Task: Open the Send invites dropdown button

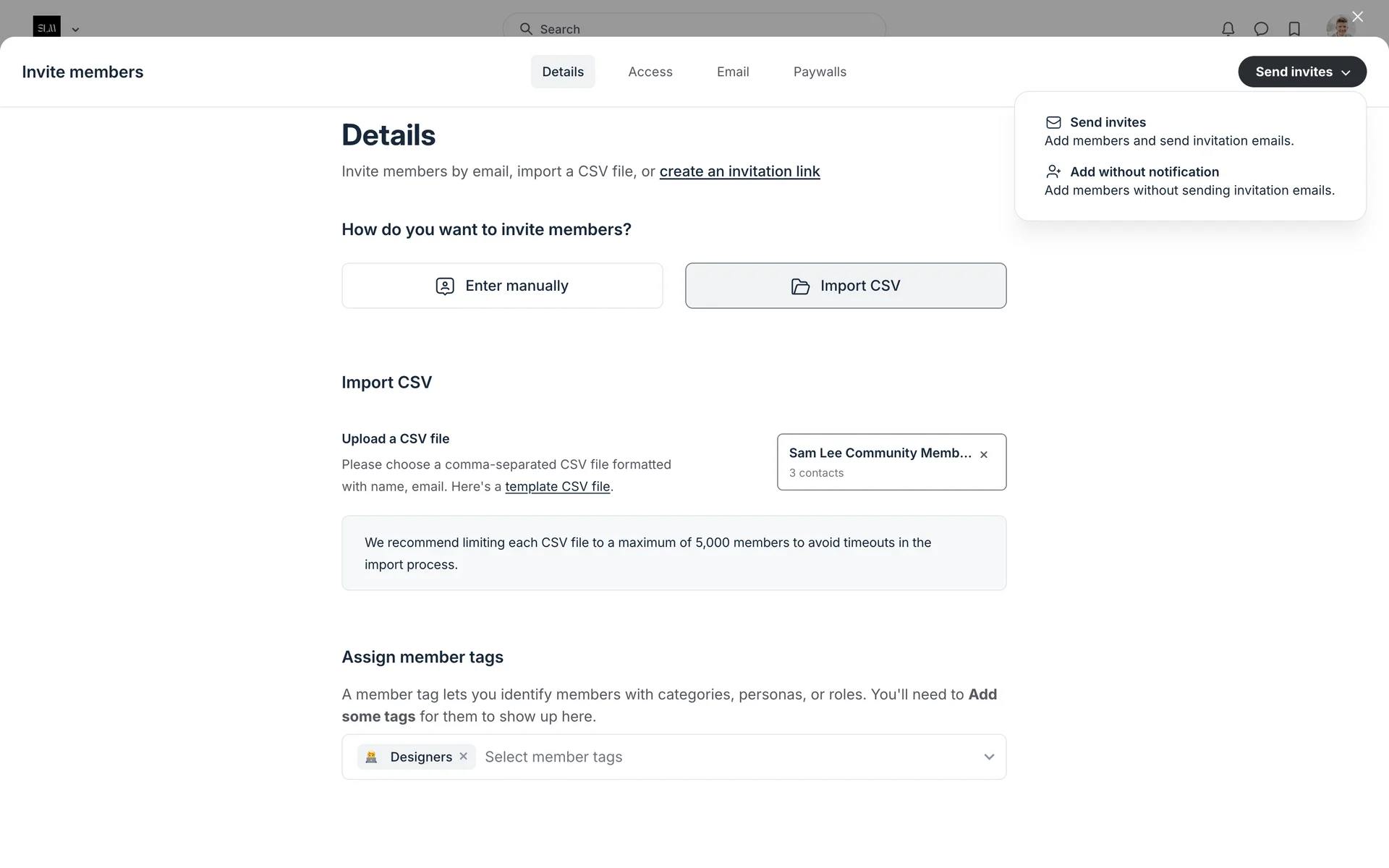Action: [x=1301, y=72]
